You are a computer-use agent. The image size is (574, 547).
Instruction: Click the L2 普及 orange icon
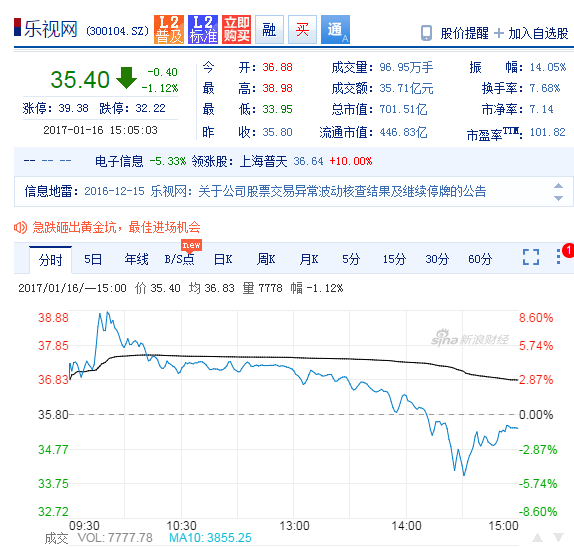(x=169, y=30)
